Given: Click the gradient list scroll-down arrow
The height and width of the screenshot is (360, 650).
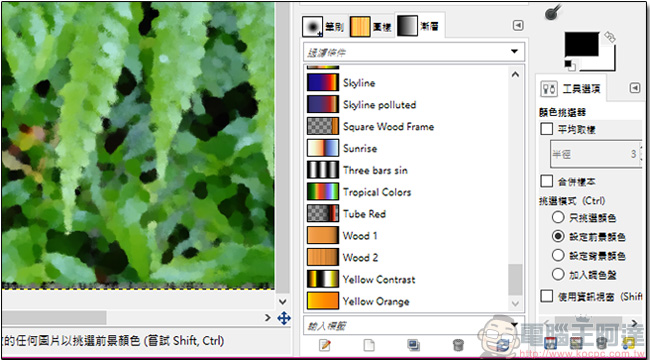Looking at the screenshot, I should [x=515, y=304].
